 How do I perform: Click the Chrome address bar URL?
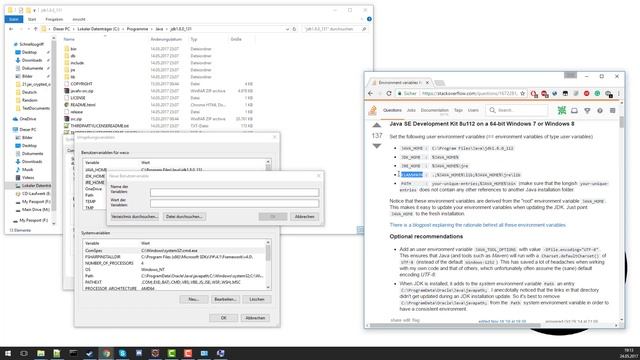469,93
